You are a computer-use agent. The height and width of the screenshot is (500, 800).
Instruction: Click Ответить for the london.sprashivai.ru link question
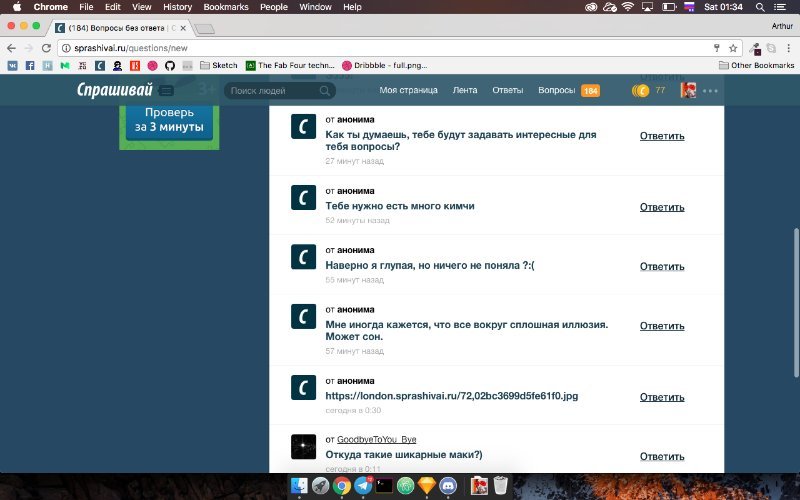[662, 397]
